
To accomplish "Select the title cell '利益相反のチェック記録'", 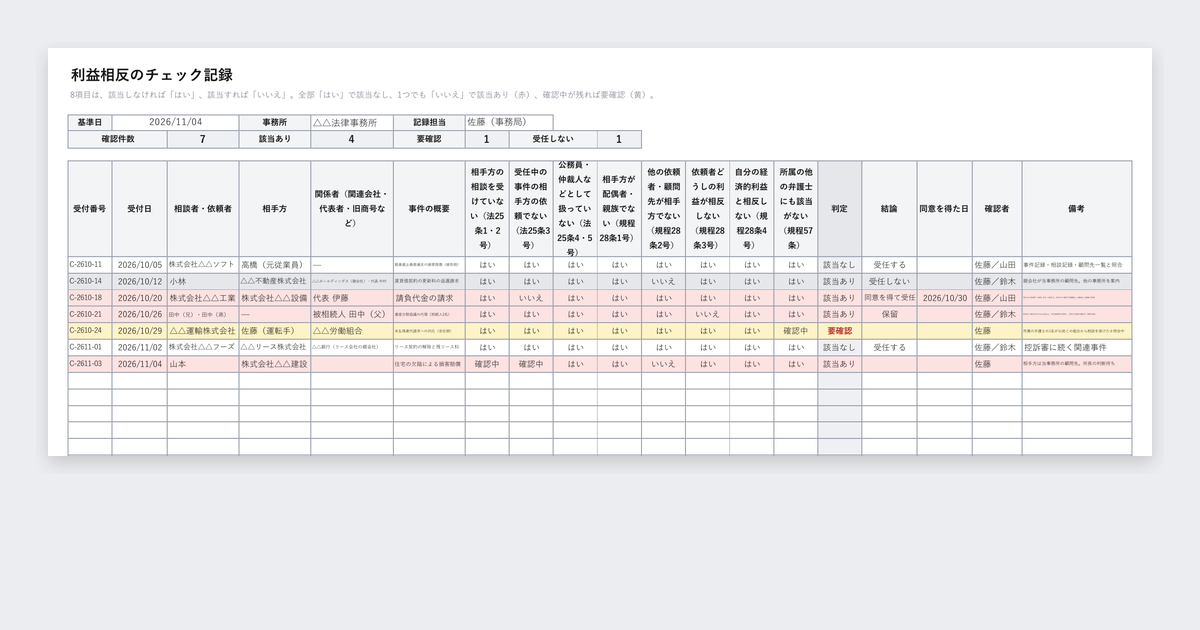I will (152, 75).
